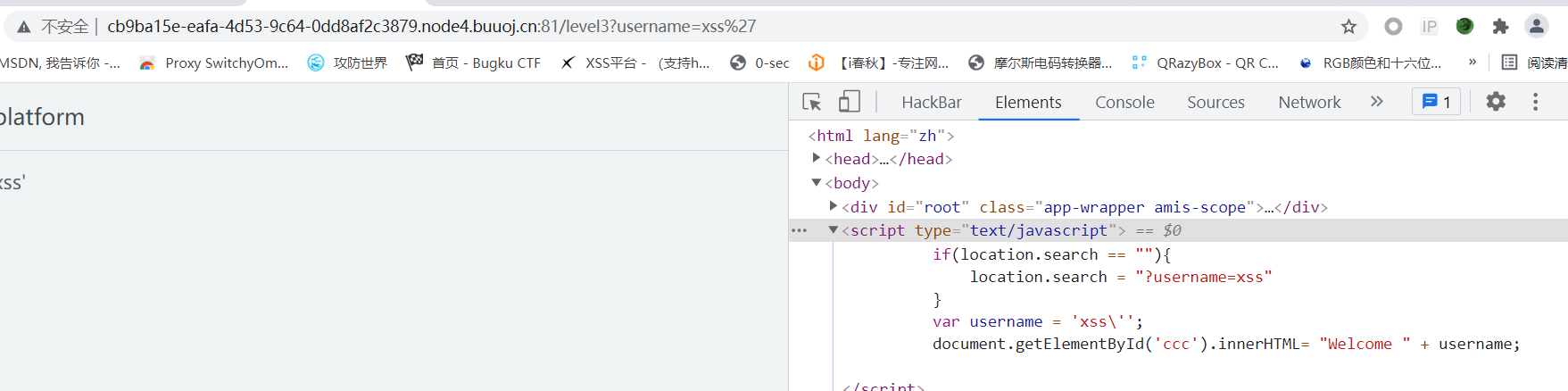Screen dimensions: 1568x391
Task: Open DevTools three-dot customize menu
Action: [x=1536, y=102]
